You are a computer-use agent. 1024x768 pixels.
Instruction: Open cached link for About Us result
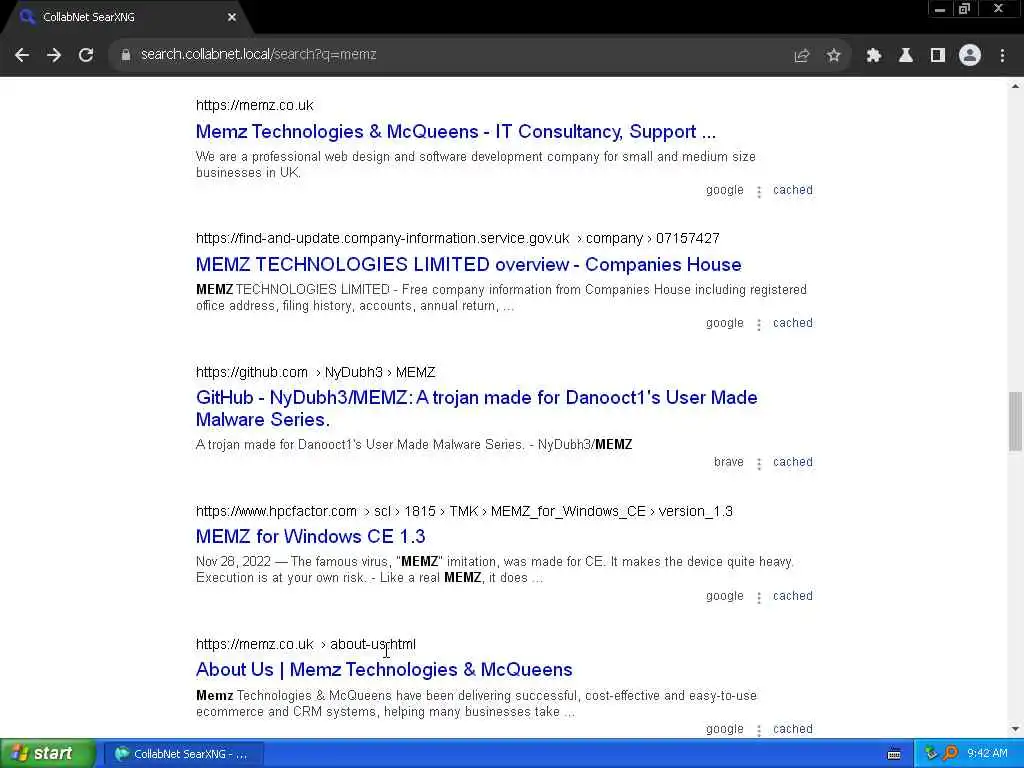(x=793, y=729)
